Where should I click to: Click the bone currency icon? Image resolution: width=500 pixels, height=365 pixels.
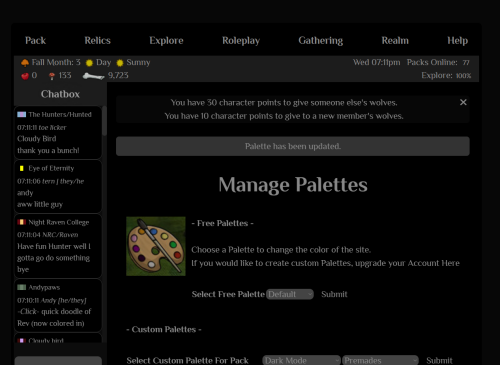click(94, 76)
